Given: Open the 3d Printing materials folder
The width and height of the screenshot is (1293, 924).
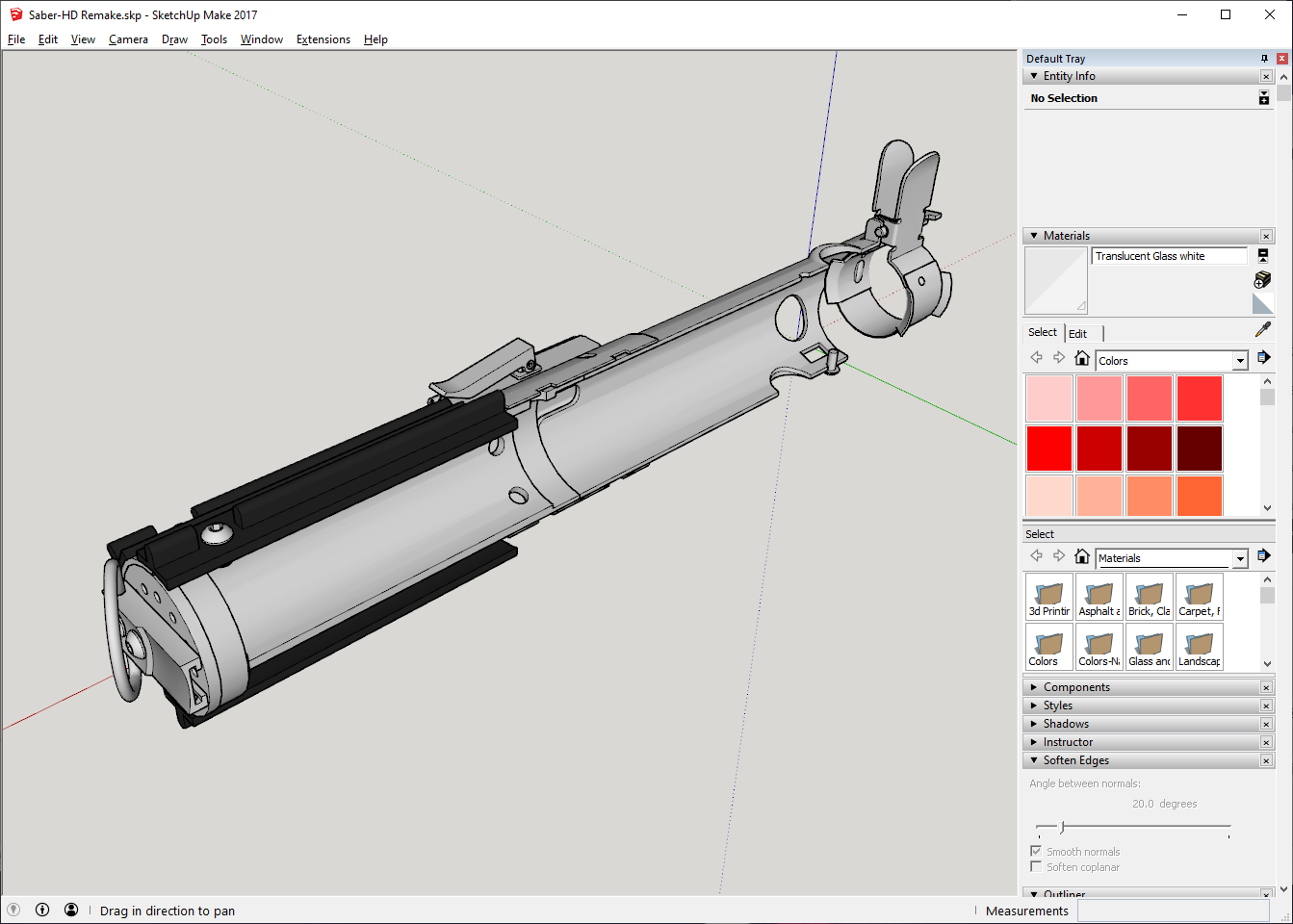Looking at the screenshot, I should point(1049,597).
